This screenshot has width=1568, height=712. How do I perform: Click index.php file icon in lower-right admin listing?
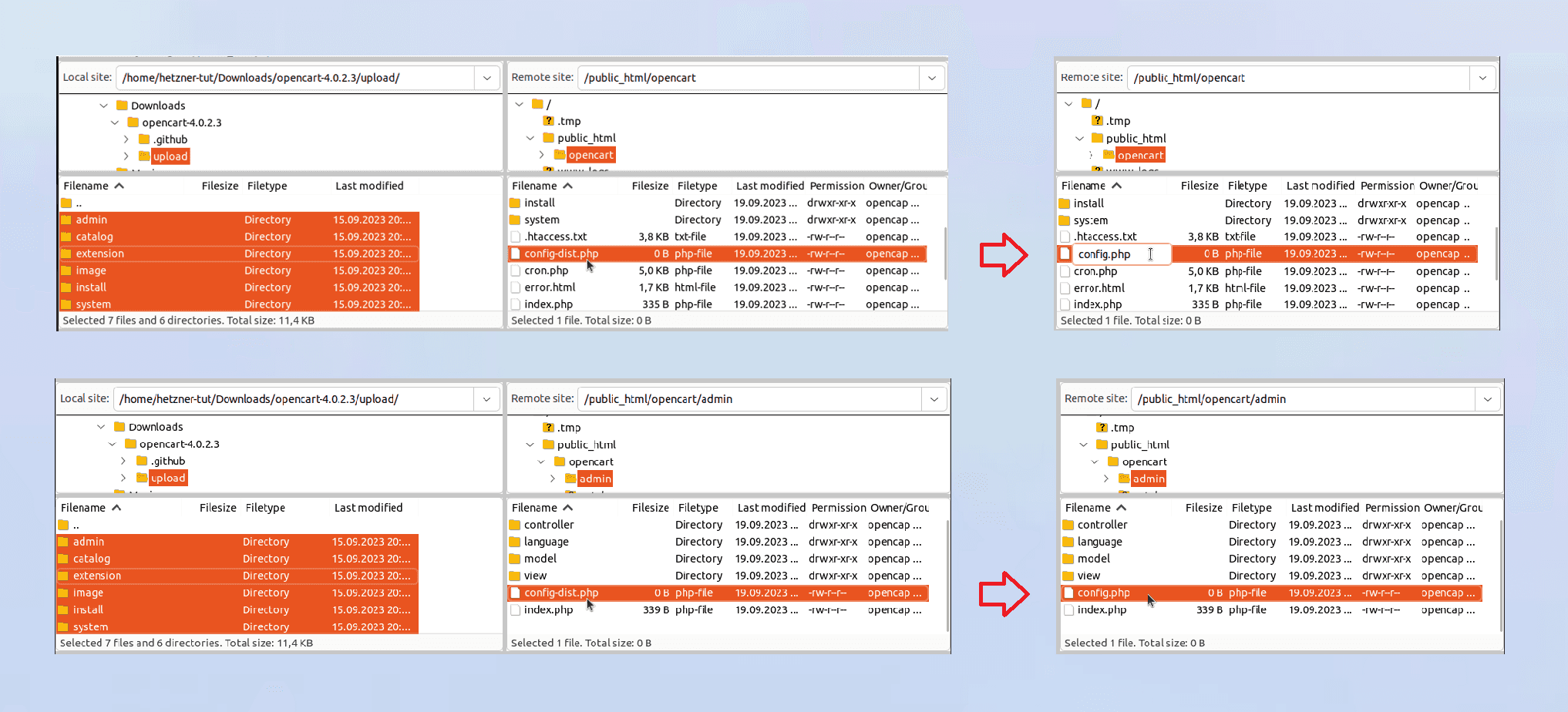(x=1069, y=610)
